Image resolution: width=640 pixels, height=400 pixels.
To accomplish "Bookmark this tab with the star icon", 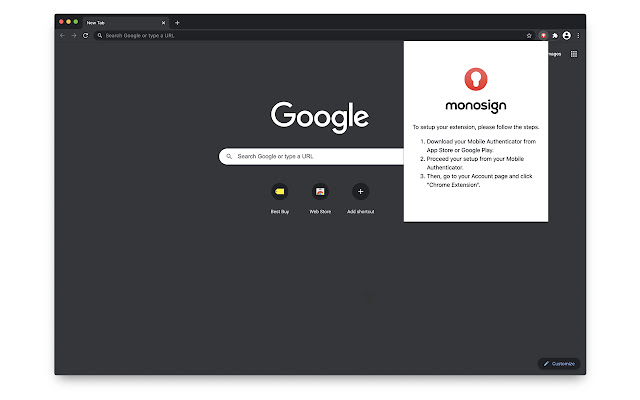I will point(529,36).
